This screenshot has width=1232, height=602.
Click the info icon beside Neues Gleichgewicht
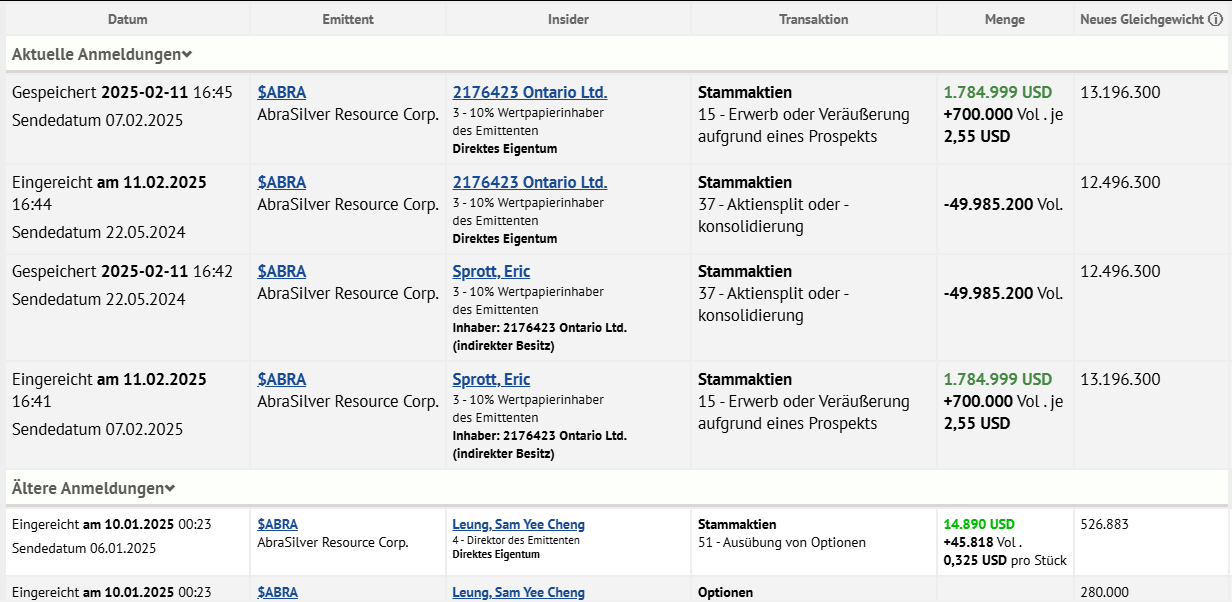tap(1214, 20)
